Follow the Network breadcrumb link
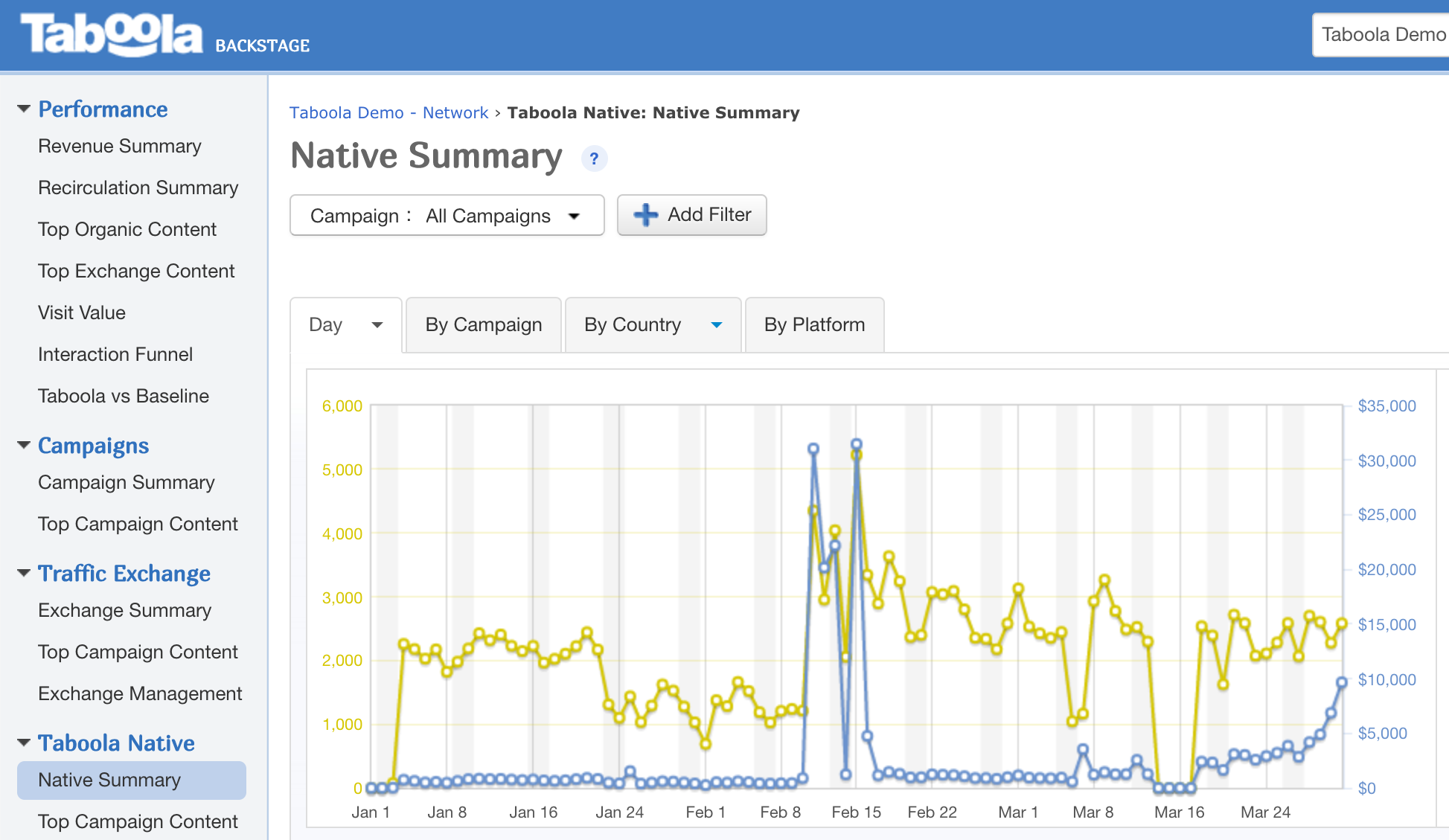Screen dimensions: 1449x840 [x=455, y=113]
